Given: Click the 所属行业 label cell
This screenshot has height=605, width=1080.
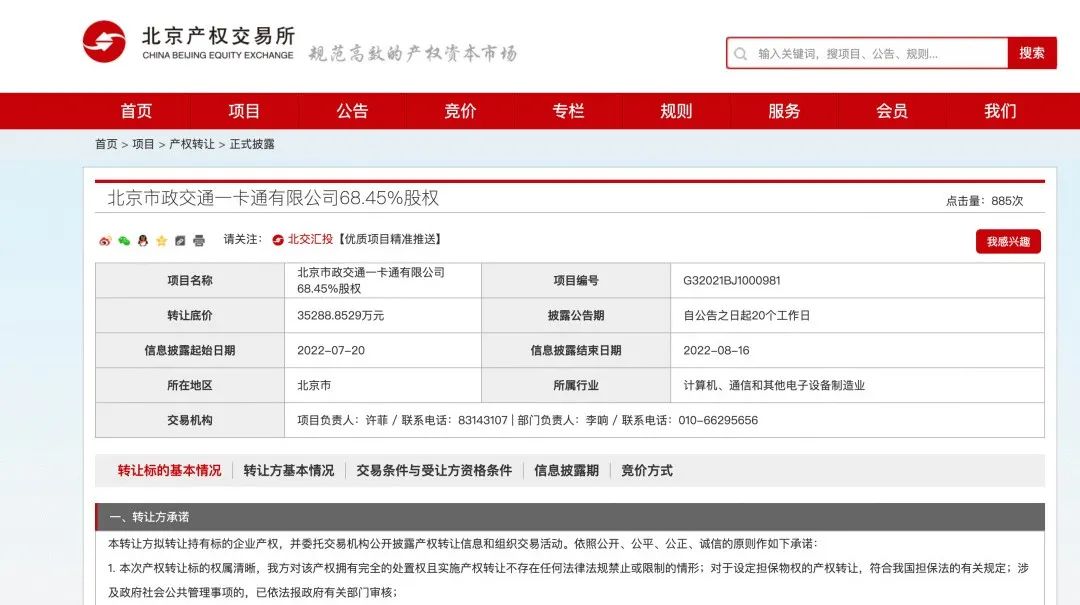Looking at the screenshot, I should pyautogui.click(x=576, y=385).
